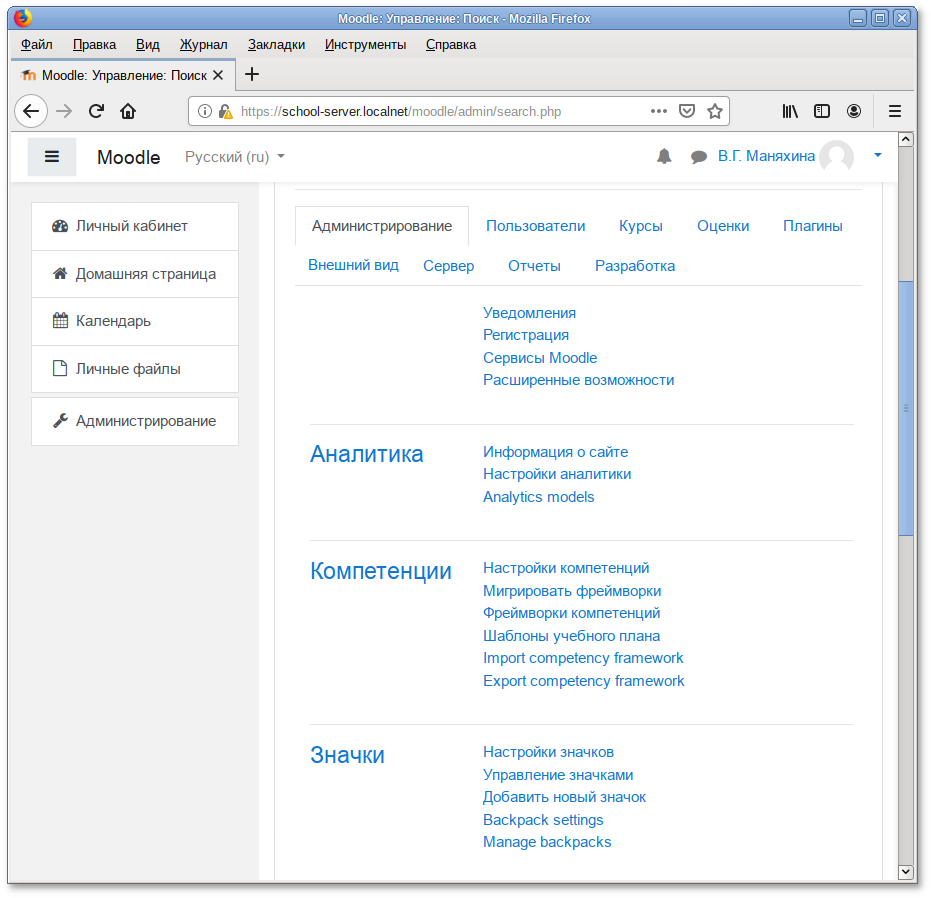Open the Вид menu

[147, 45]
